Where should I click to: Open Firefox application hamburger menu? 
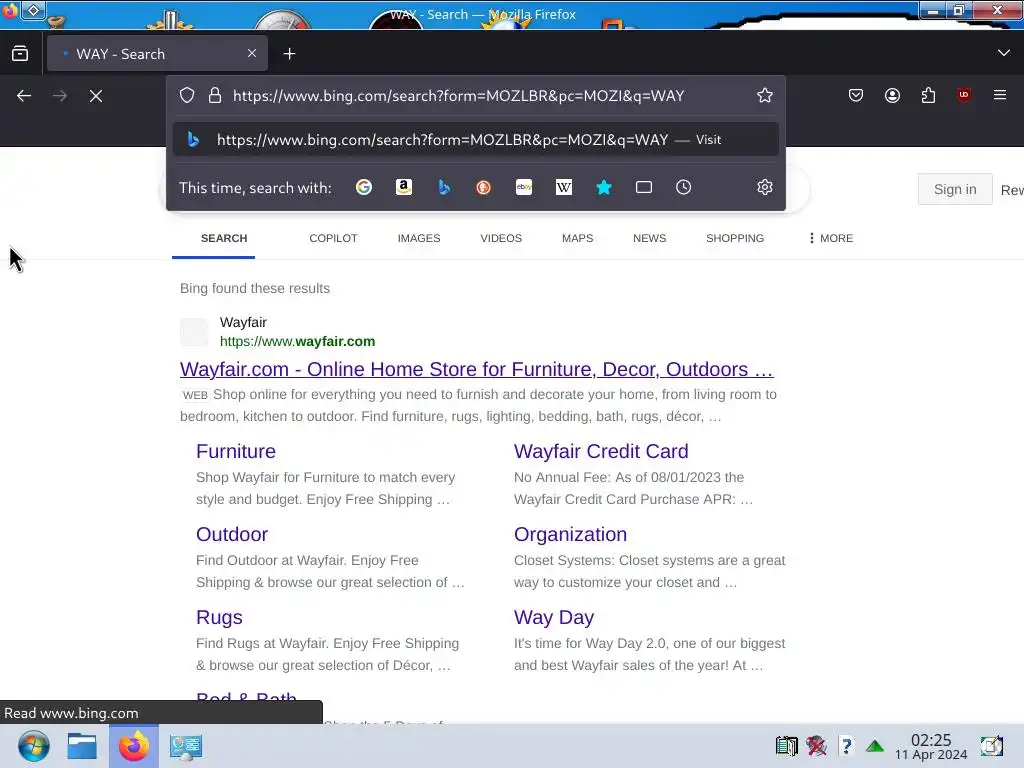point(1000,95)
